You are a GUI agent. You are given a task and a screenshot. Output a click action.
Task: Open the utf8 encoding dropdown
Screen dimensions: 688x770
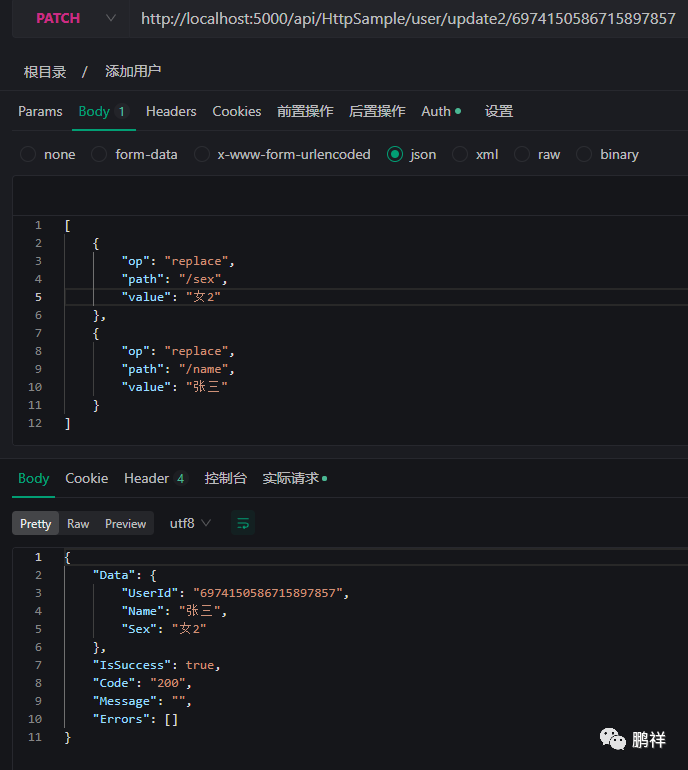(x=190, y=523)
